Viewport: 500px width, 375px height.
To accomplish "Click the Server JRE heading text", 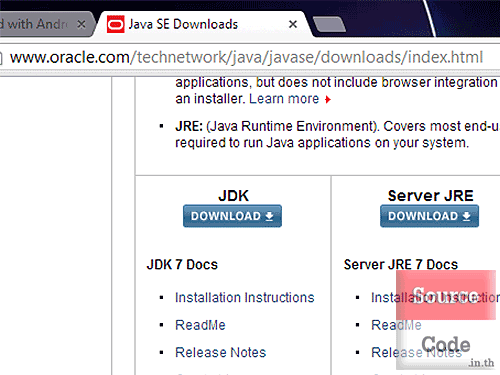I will pyautogui.click(x=431, y=196).
